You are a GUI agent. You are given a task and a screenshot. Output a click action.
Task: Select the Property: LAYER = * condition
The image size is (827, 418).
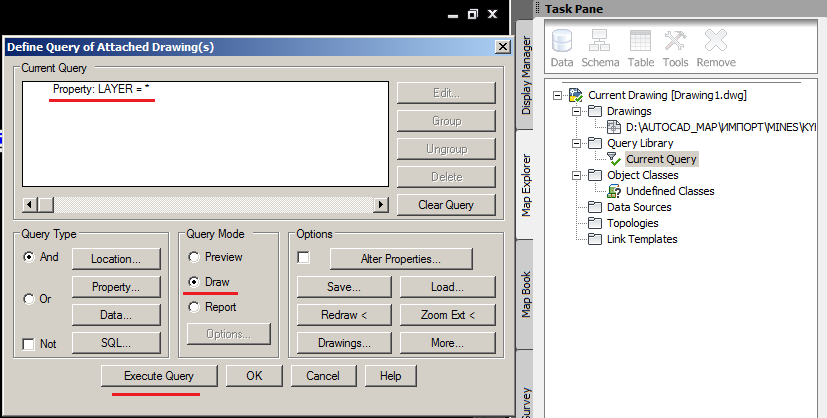[x=101, y=89]
